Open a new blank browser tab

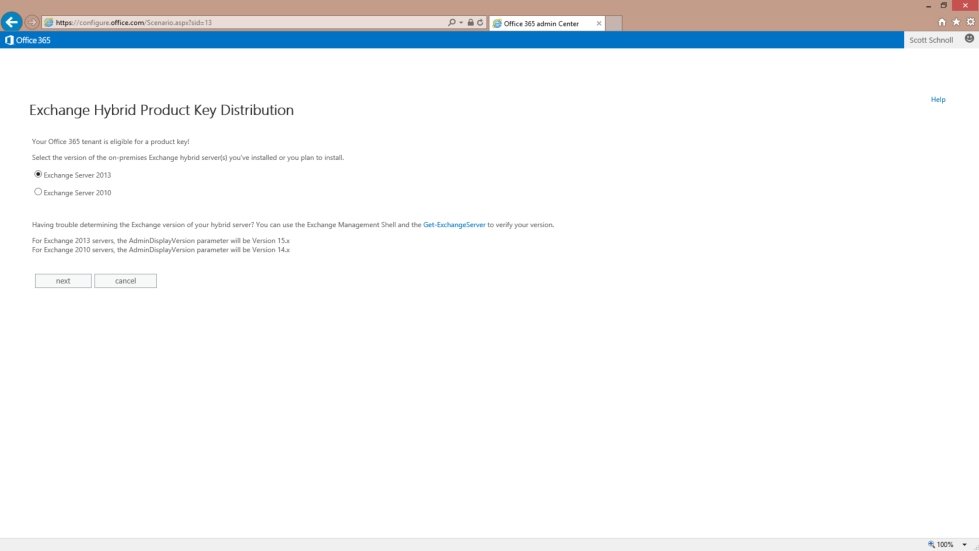tap(614, 24)
